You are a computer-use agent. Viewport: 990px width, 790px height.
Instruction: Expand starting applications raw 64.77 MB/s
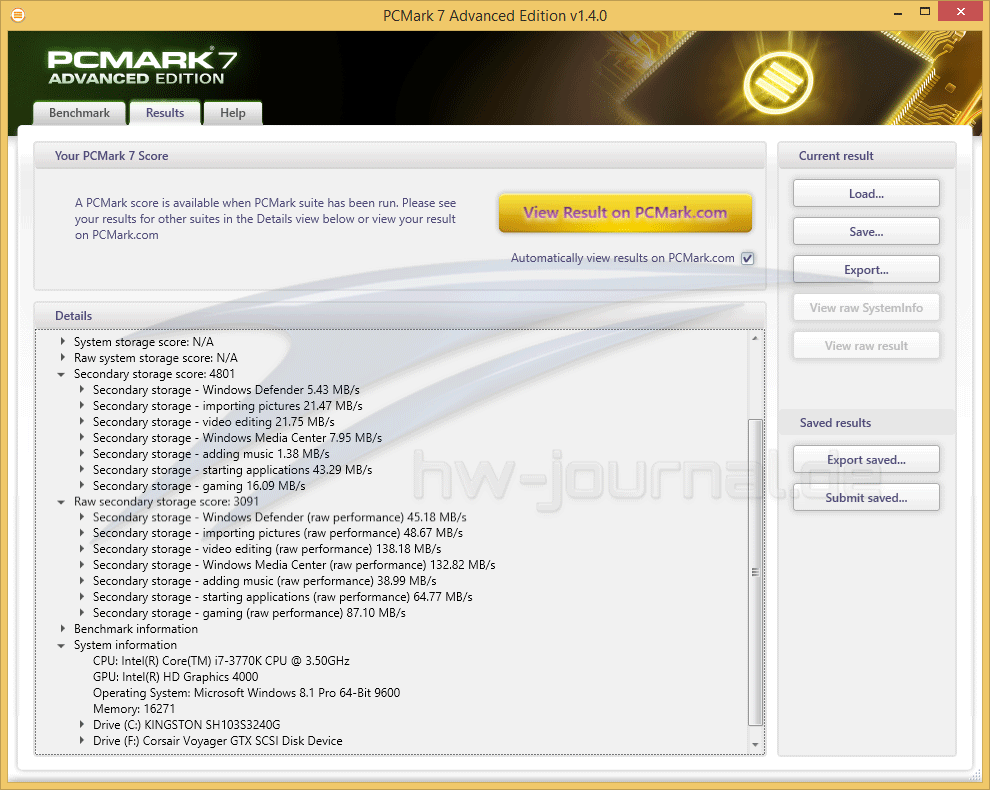click(81, 596)
